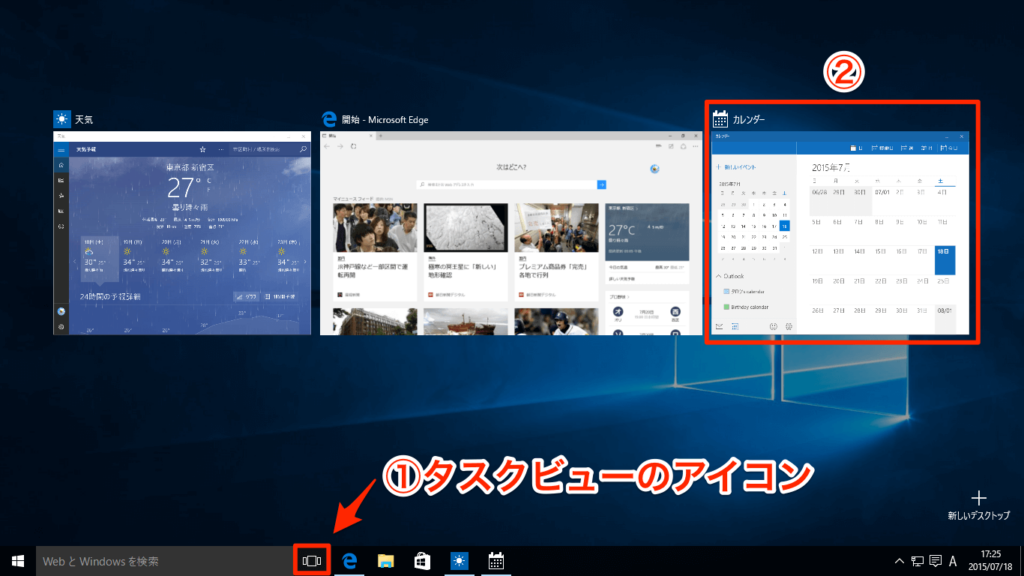
Task: Open the taskbar clock and date
Action: click(x=990, y=561)
